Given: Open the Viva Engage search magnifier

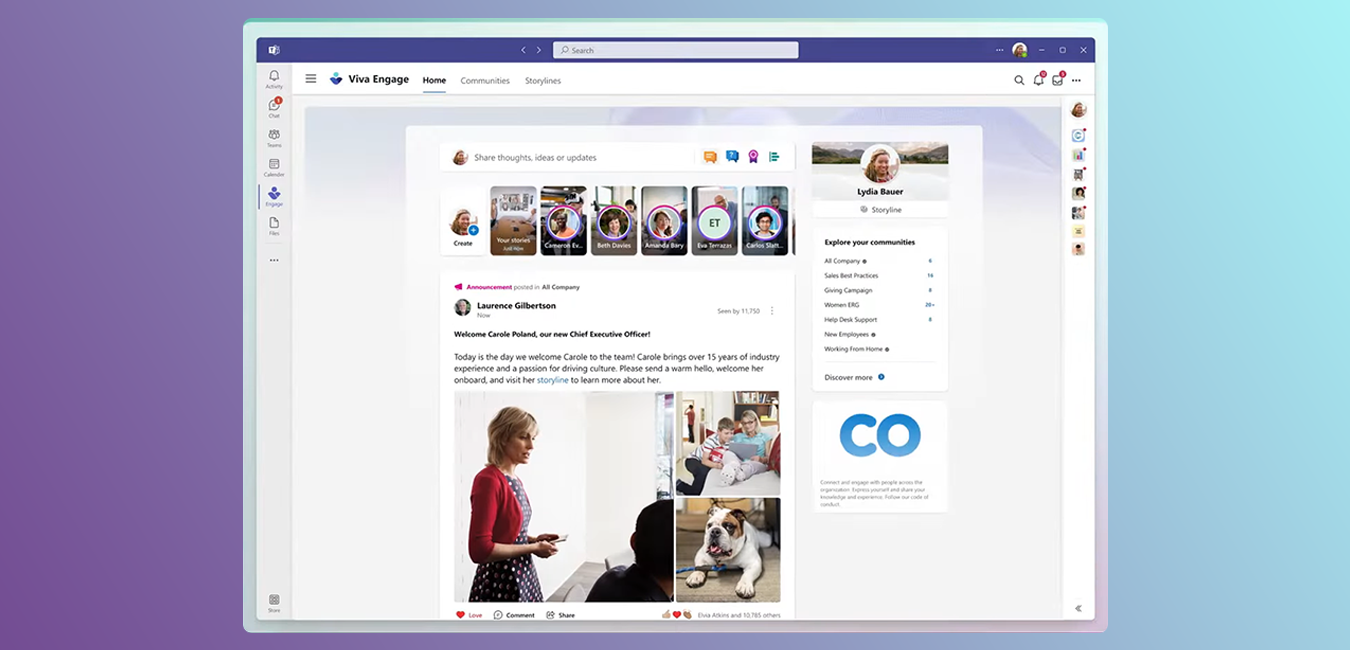Looking at the screenshot, I should 1019,80.
